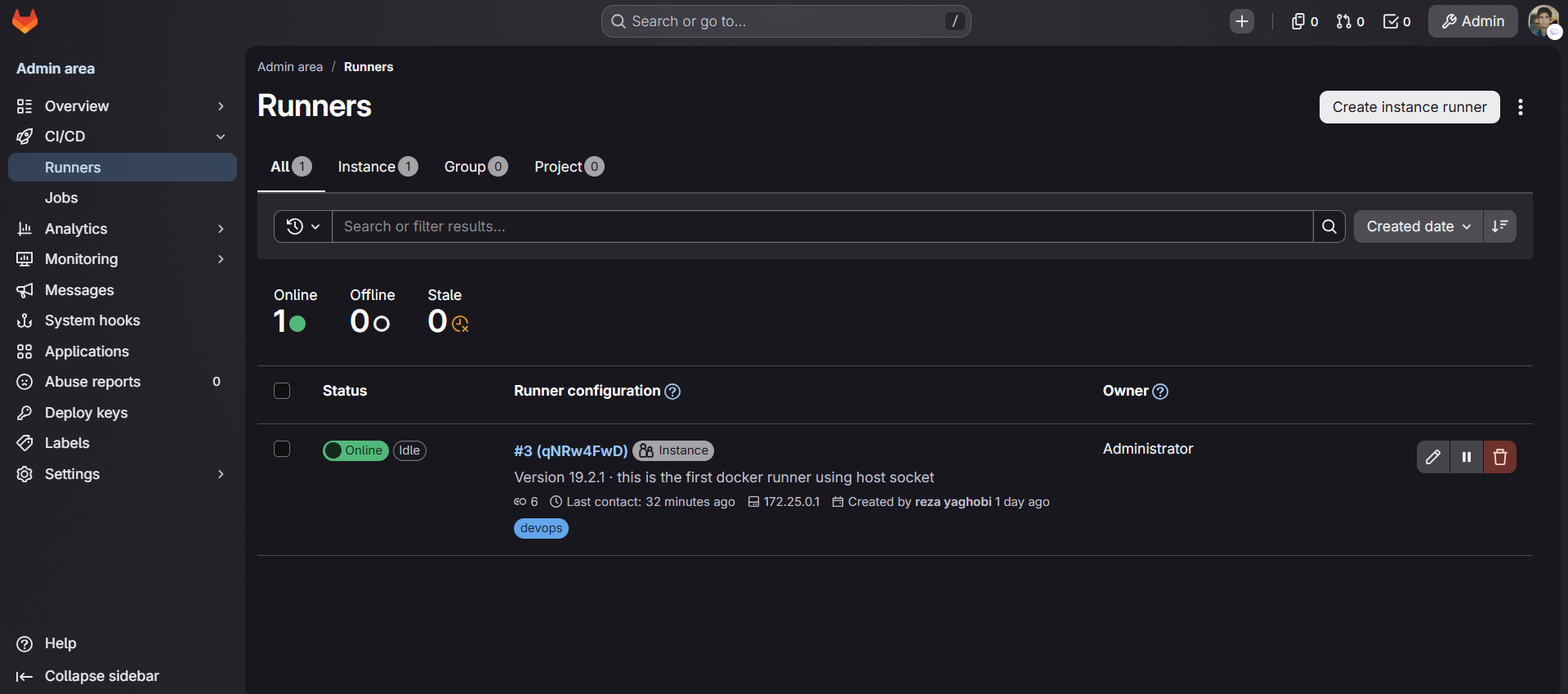1568x694 pixels.
Task: Expand the Overview sidebar section
Action: tap(123, 106)
